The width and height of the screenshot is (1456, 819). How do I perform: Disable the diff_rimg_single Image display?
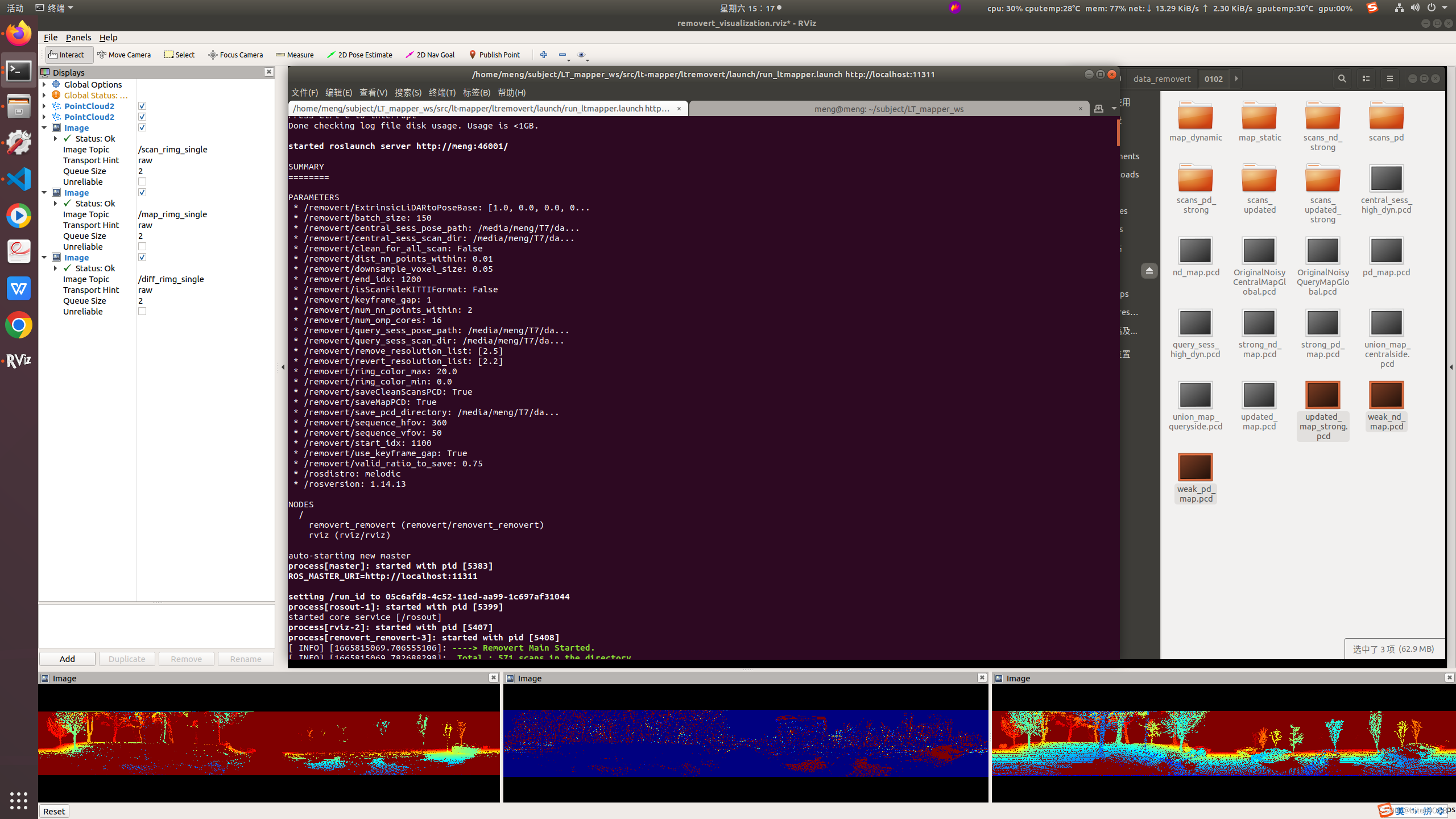pos(142,257)
